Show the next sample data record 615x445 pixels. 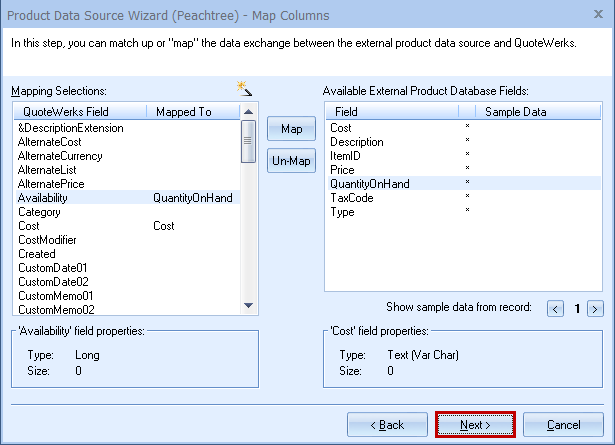[595, 309]
